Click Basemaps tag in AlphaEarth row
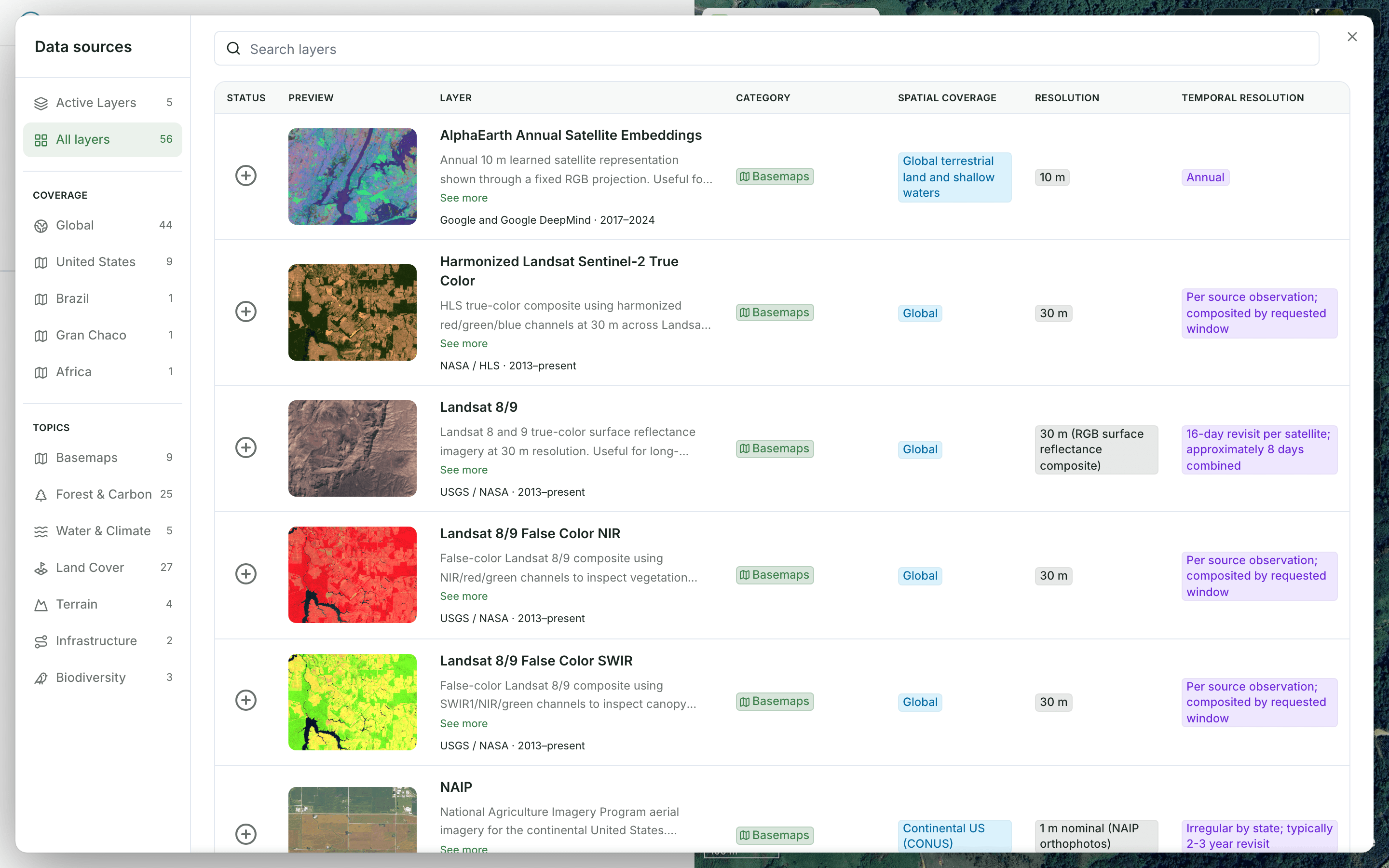Image resolution: width=1389 pixels, height=868 pixels. pyautogui.click(x=774, y=177)
